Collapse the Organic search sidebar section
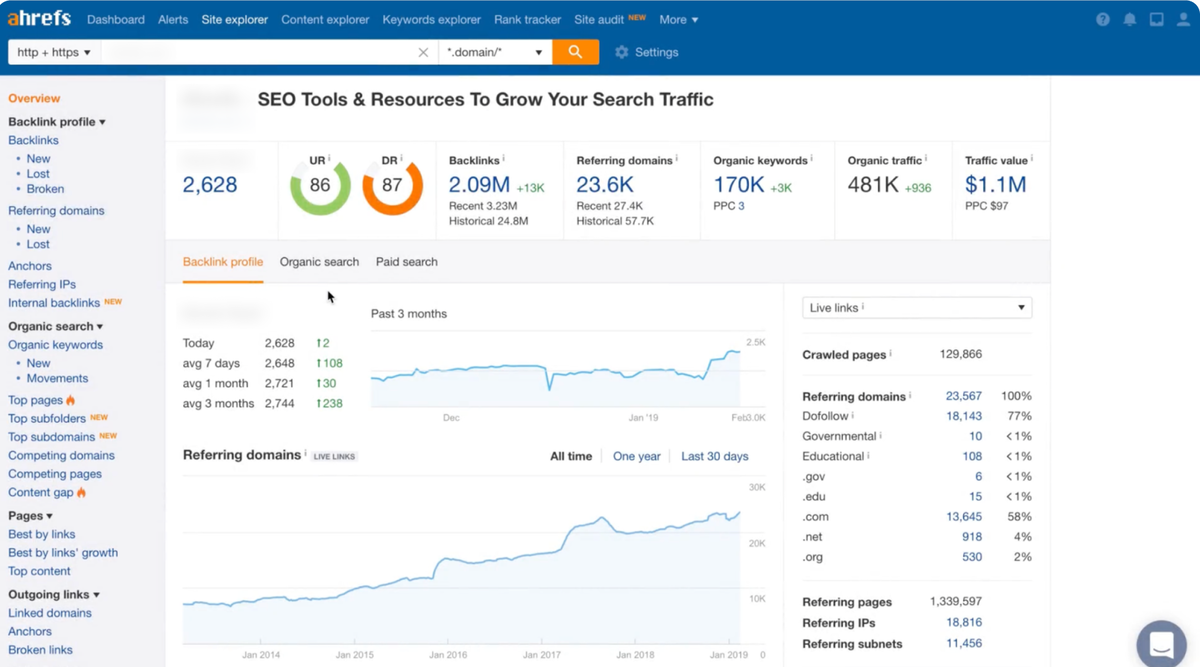1200x667 pixels. point(56,326)
